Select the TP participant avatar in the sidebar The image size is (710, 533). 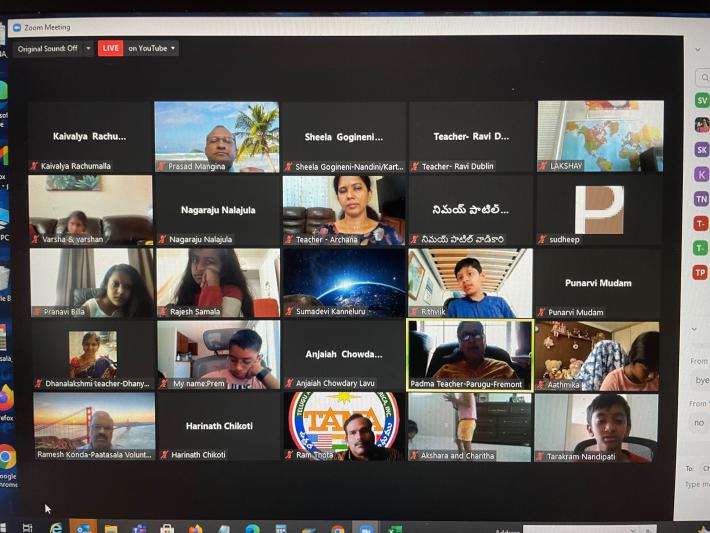[x=700, y=273]
